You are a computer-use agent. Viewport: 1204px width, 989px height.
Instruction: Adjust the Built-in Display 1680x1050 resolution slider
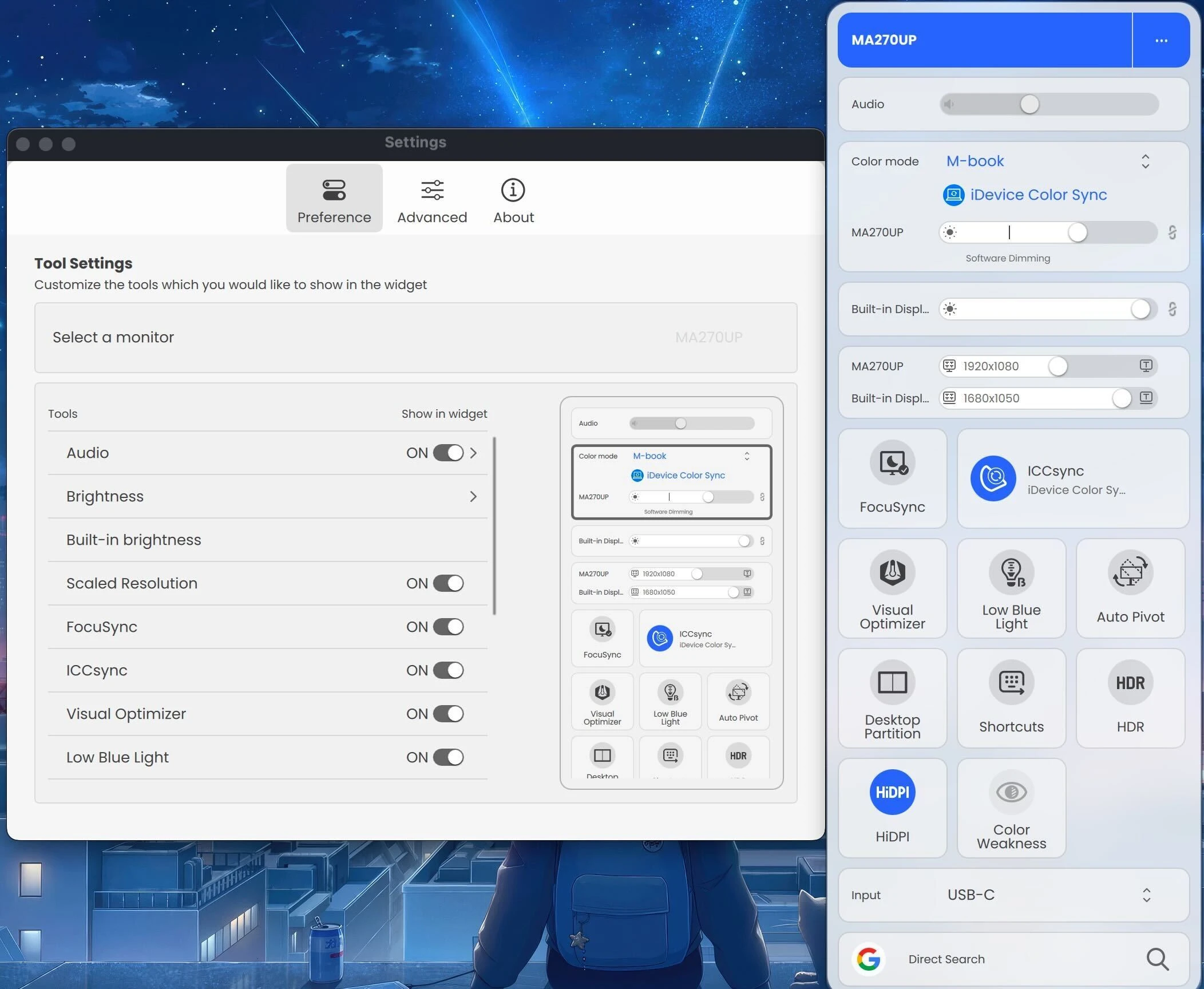point(1048,398)
